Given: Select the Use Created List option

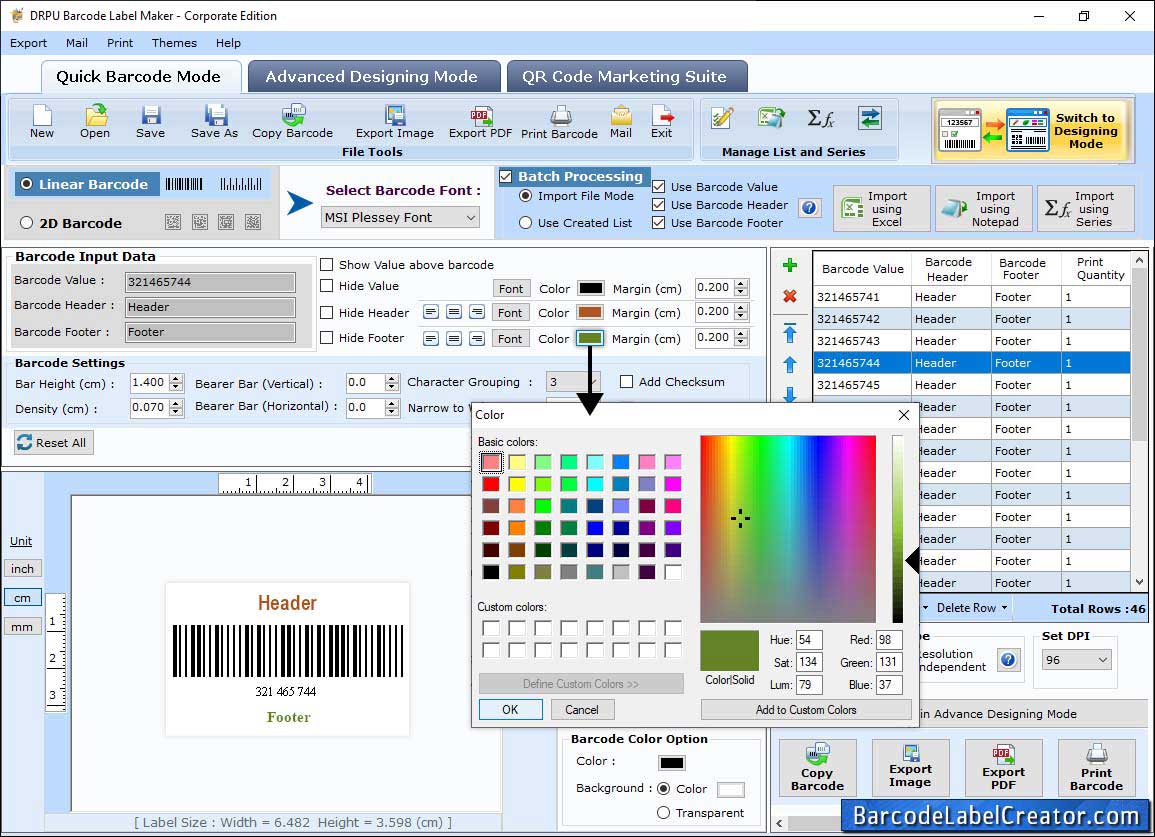Looking at the screenshot, I should click(x=525, y=223).
